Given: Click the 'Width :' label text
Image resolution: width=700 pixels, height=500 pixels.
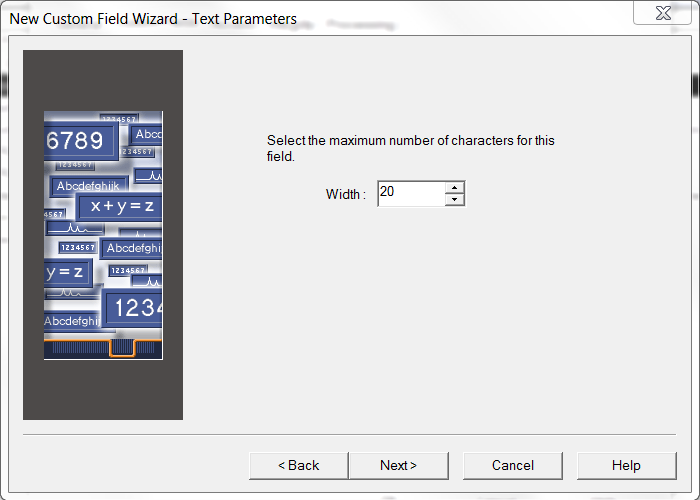Looking at the screenshot, I should 346,194.
